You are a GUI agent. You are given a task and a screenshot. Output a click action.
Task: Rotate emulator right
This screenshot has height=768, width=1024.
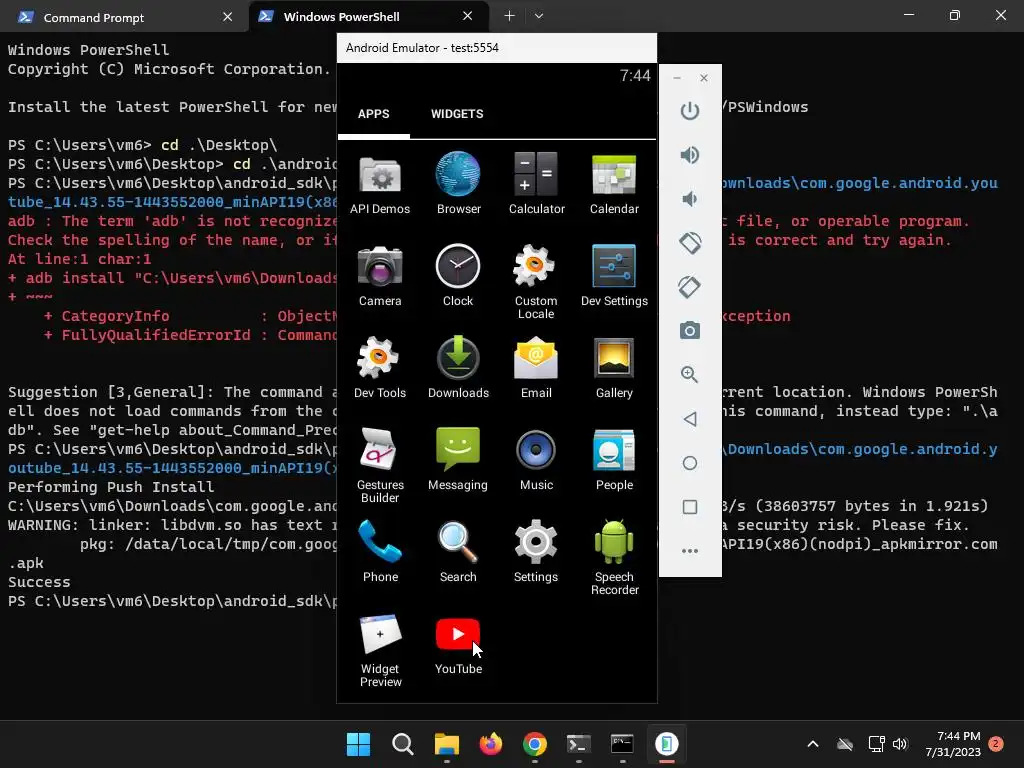[690, 287]
